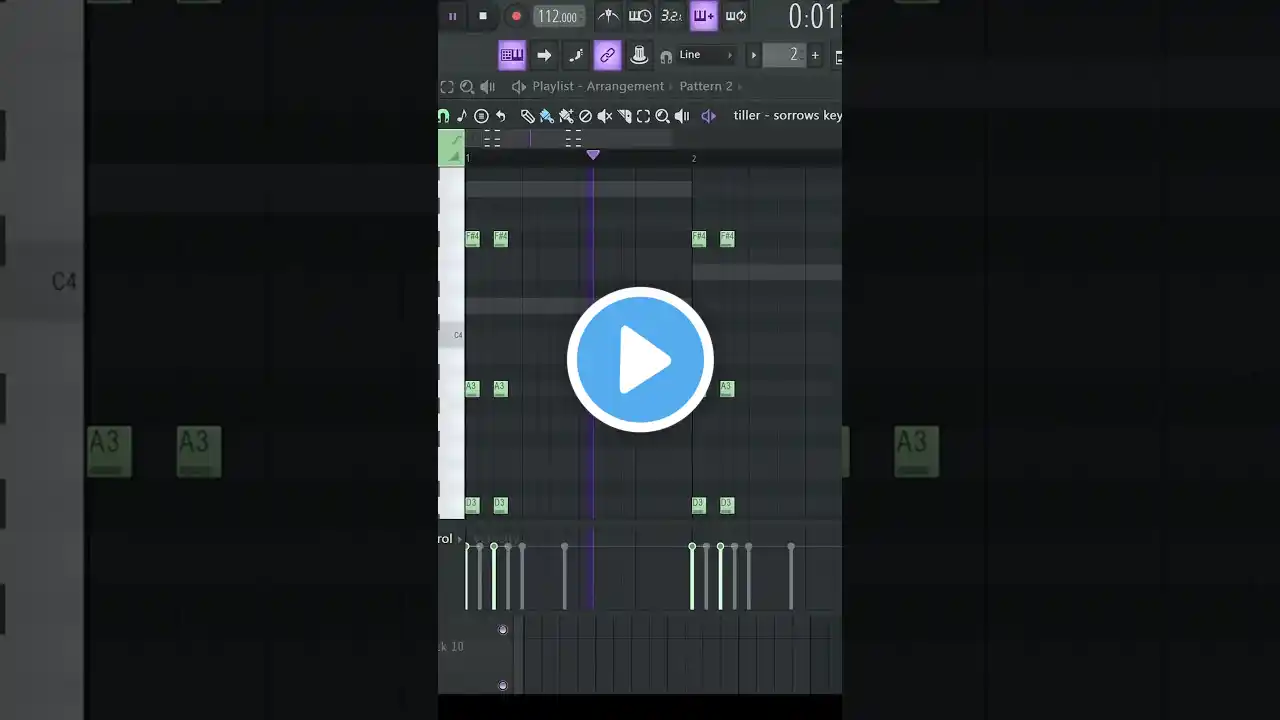This screenshot has height=720, width=1280.
Task: Choose the Select marquee tool in piano roll
Action: (x=643, y=116)
